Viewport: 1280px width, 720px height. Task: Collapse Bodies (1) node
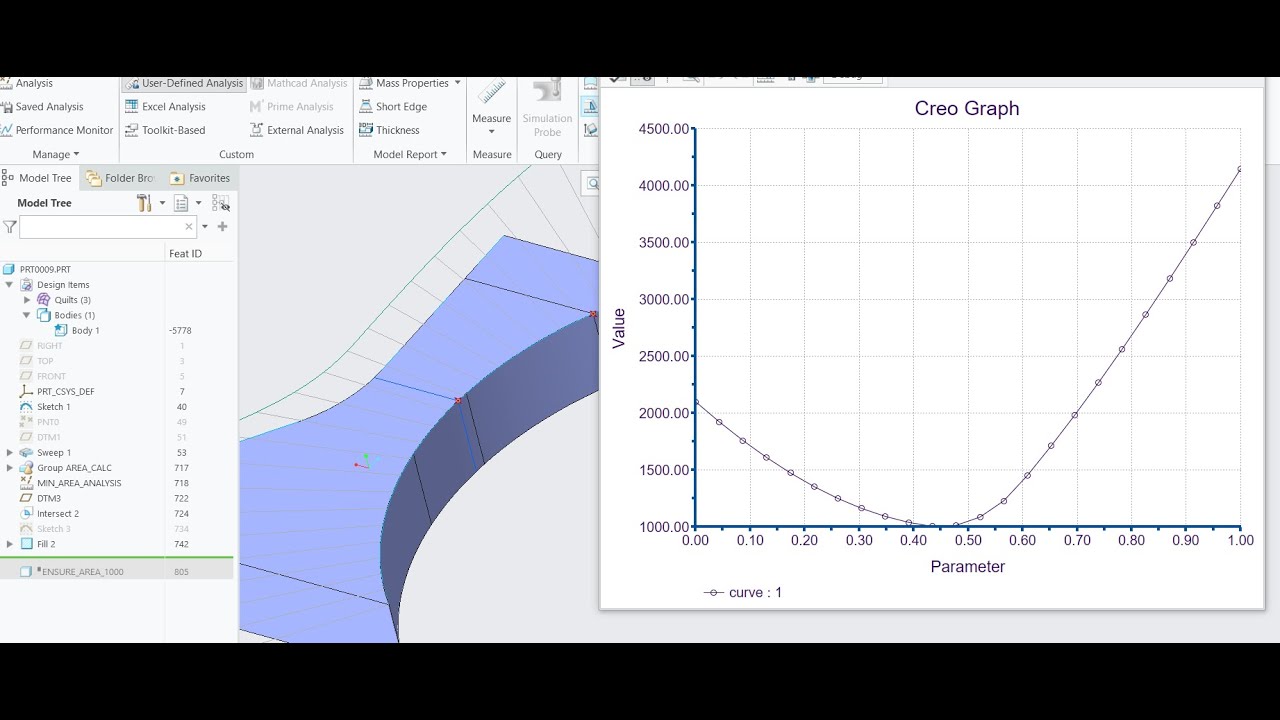coord(27,315)
